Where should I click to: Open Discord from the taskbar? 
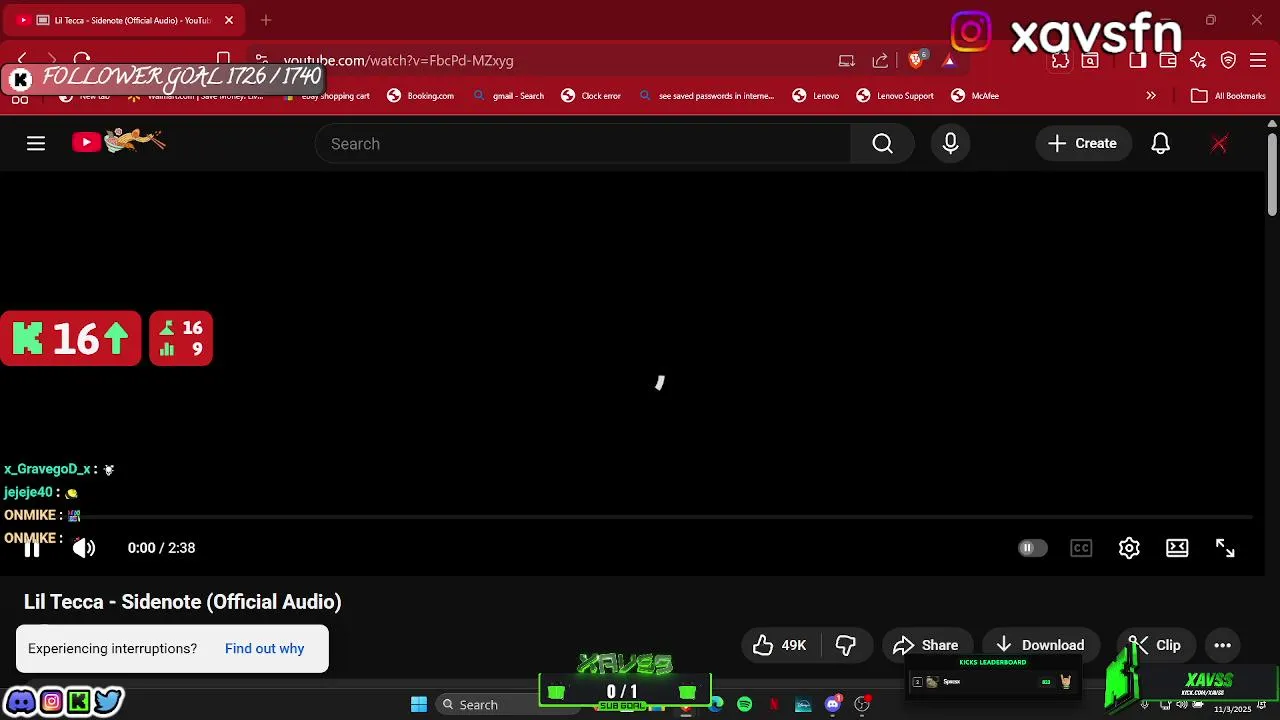click(x=832, y=705)
